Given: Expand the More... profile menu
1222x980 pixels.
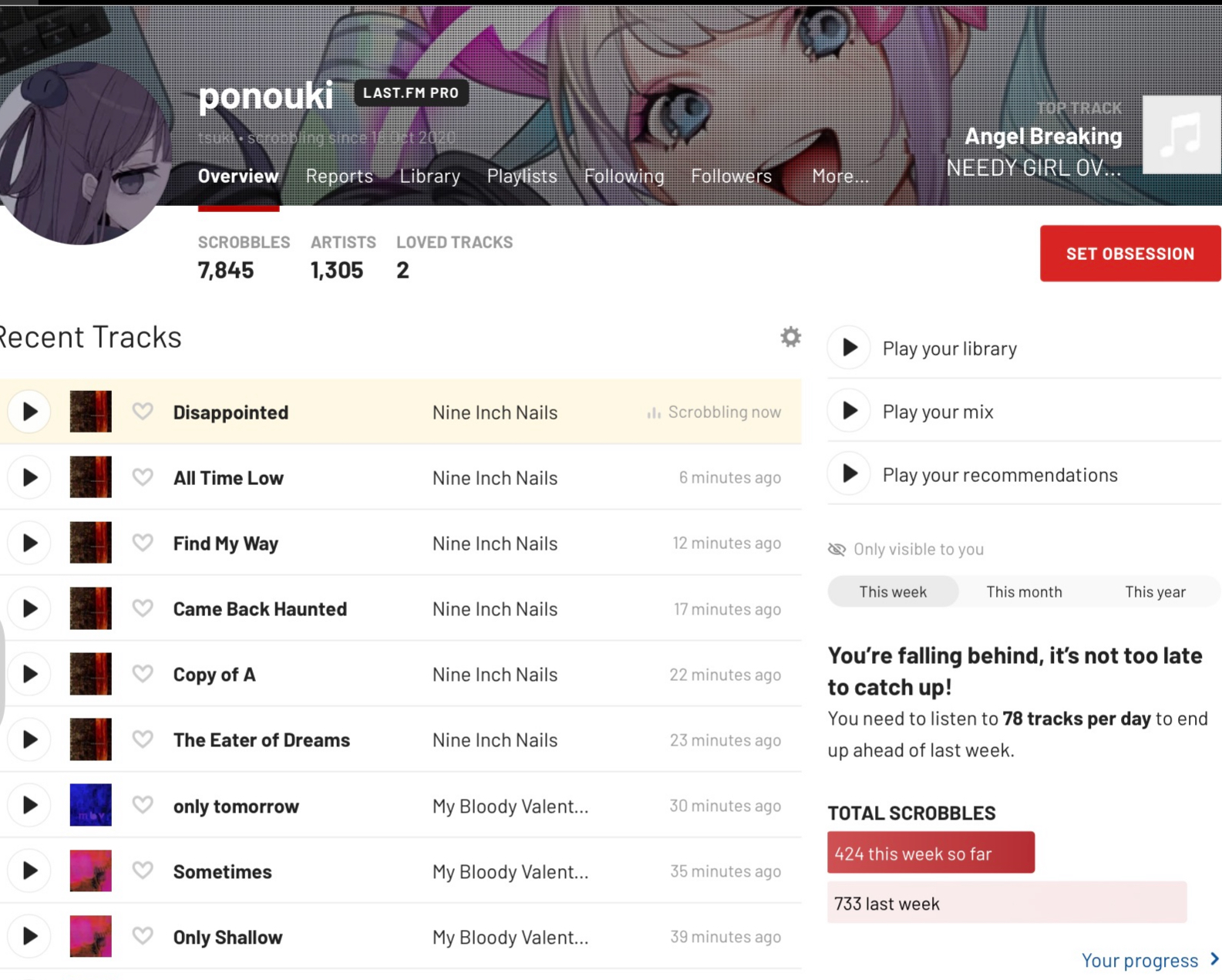Looking at the screenshot, I should click(x=840, y=177).
